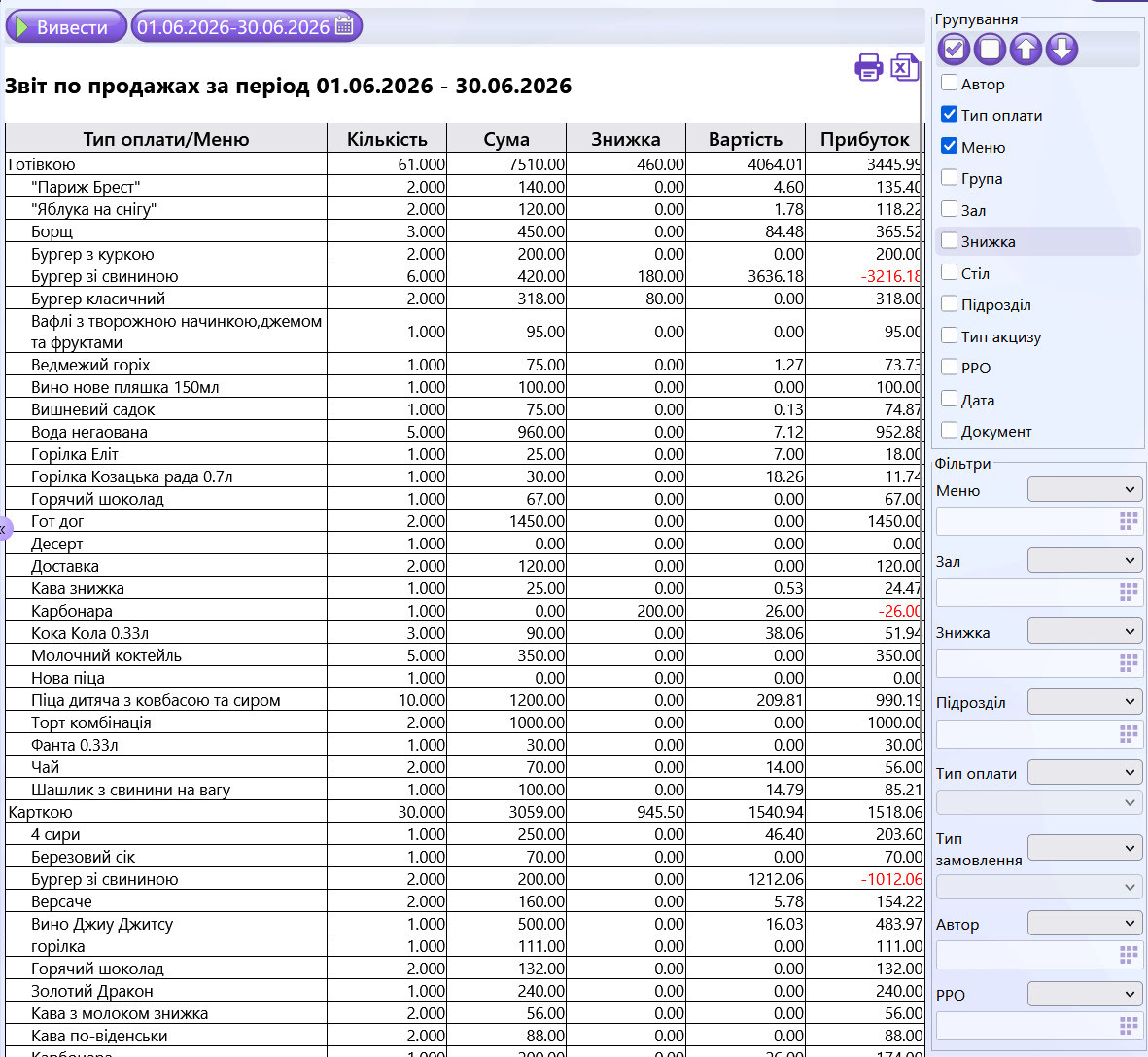1148x1057 pixels.
Task: Click the uncheck-all grouping icon
Action: 990,49
